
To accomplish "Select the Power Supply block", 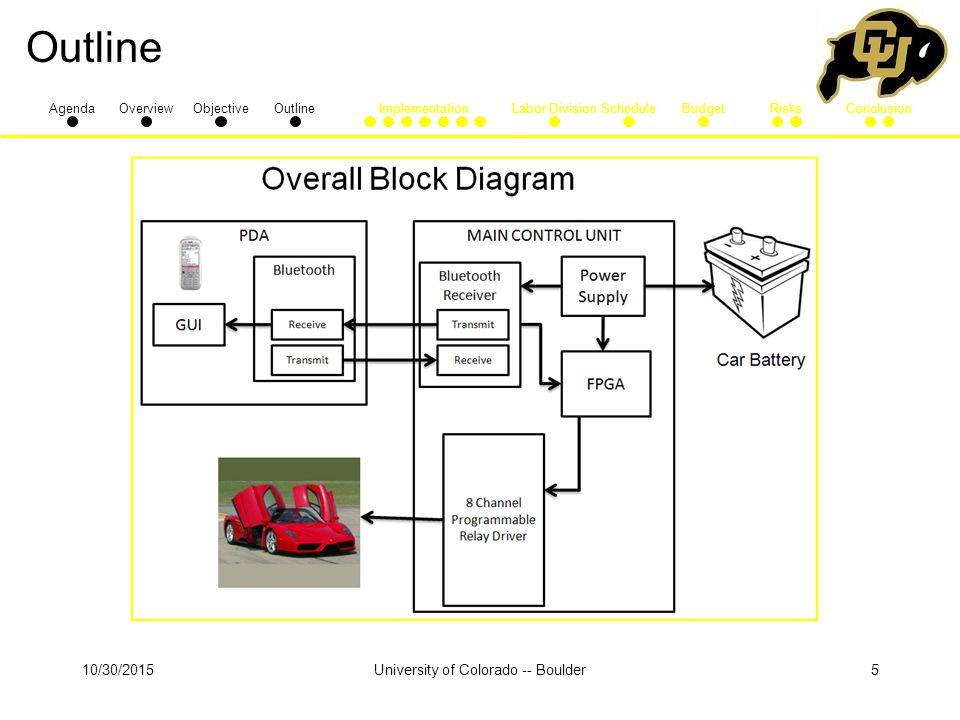I will tap(603, 286).
